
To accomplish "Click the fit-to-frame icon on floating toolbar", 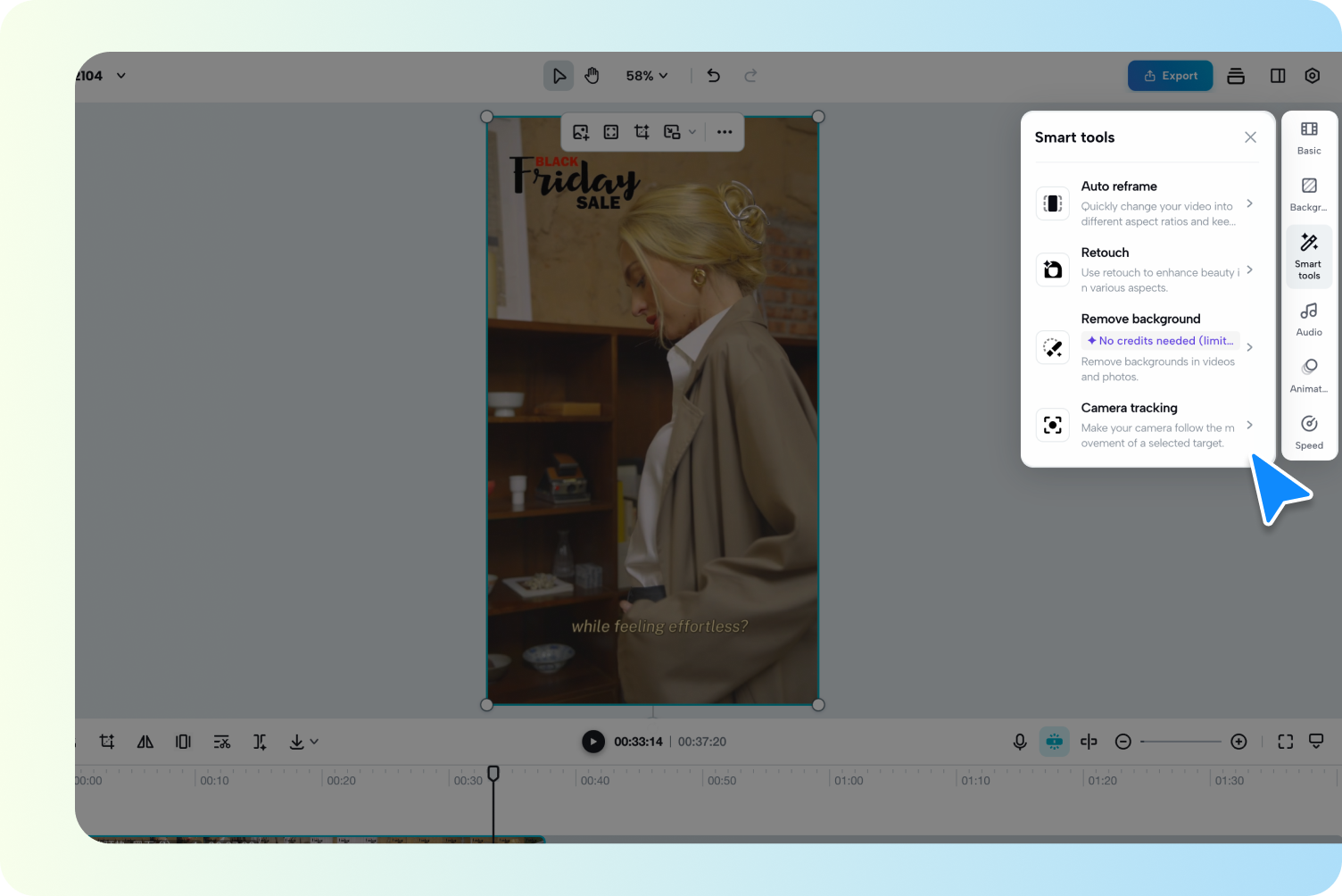I will click(611, 132).
